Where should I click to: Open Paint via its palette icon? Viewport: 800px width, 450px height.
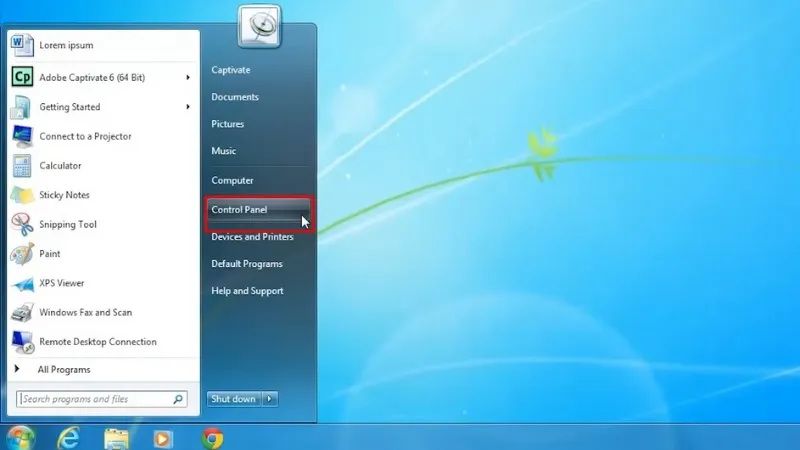tap(22, 254)
